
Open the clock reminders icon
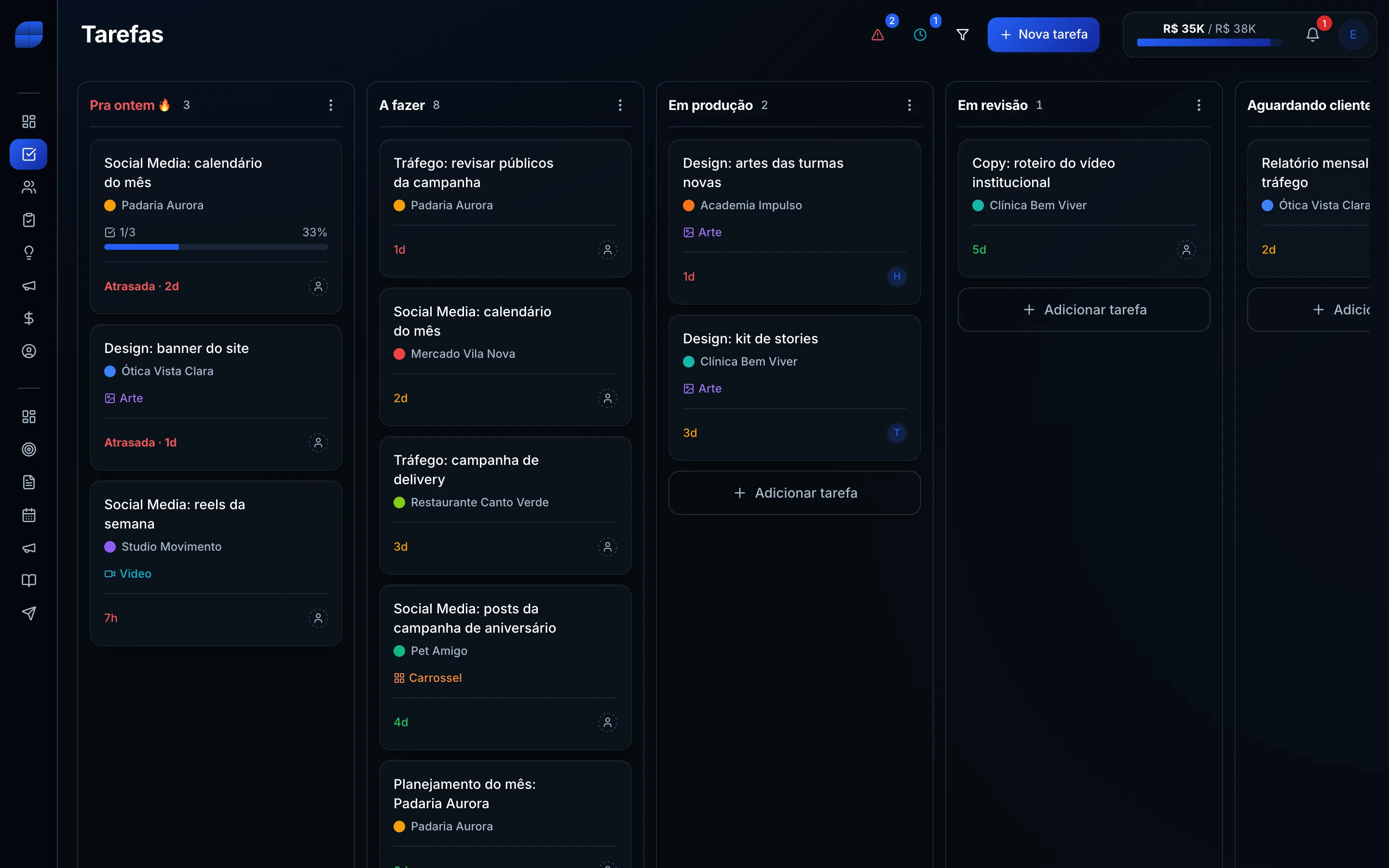click(x=920, y=35)
